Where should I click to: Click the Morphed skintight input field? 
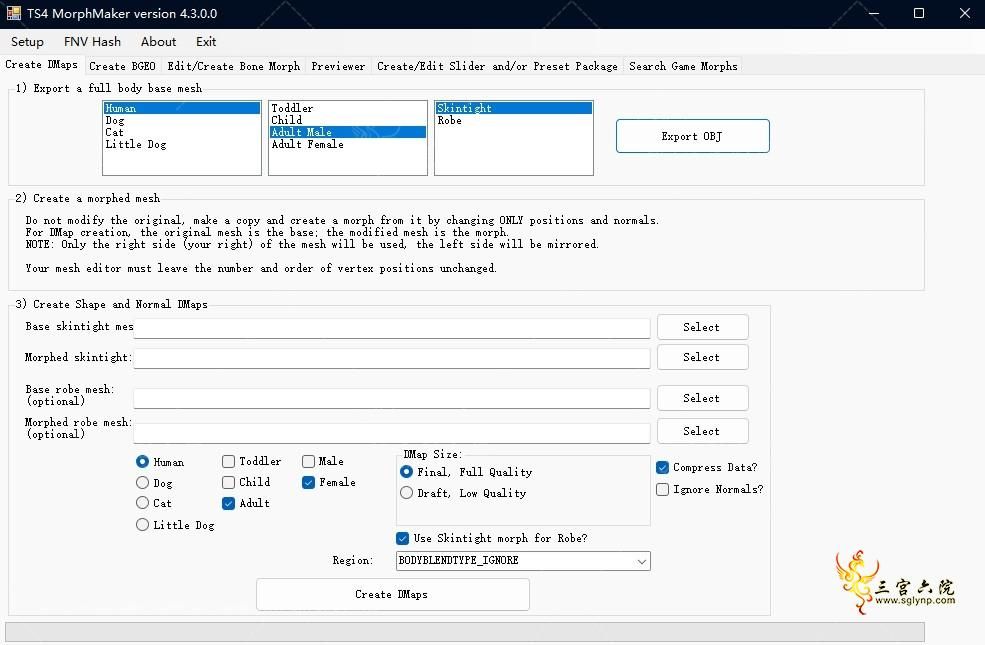click(391, 358)
